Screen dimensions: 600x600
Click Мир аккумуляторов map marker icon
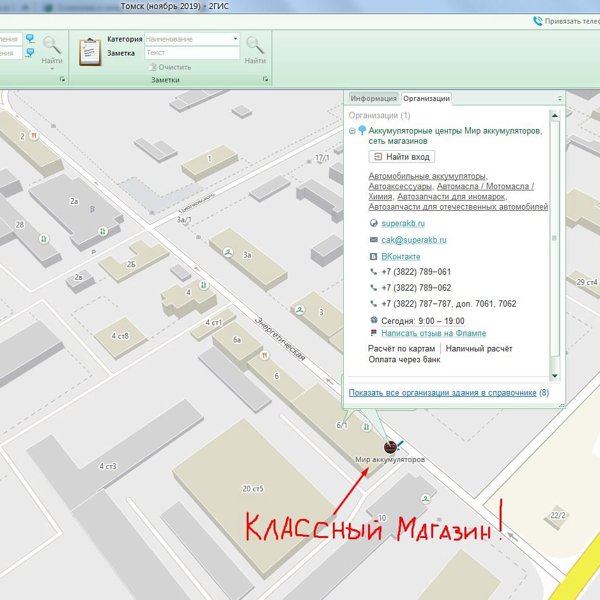[x=390, y=447]
